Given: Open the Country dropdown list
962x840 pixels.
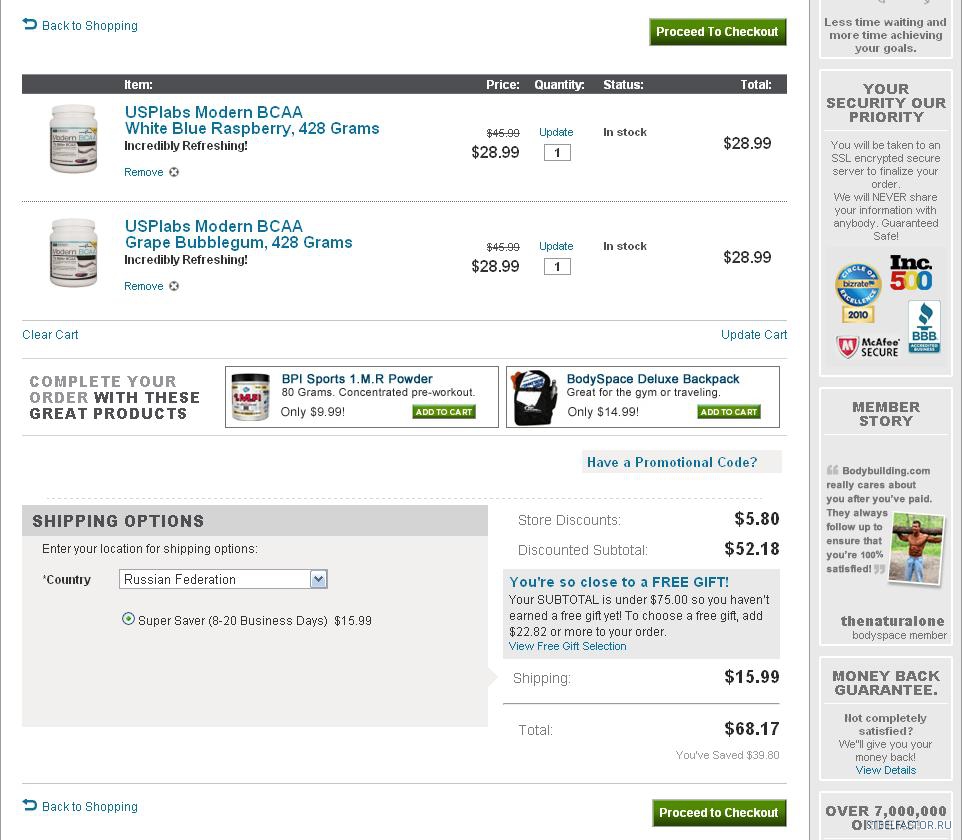Looking at the screenshot, I should tap(318, 579).
